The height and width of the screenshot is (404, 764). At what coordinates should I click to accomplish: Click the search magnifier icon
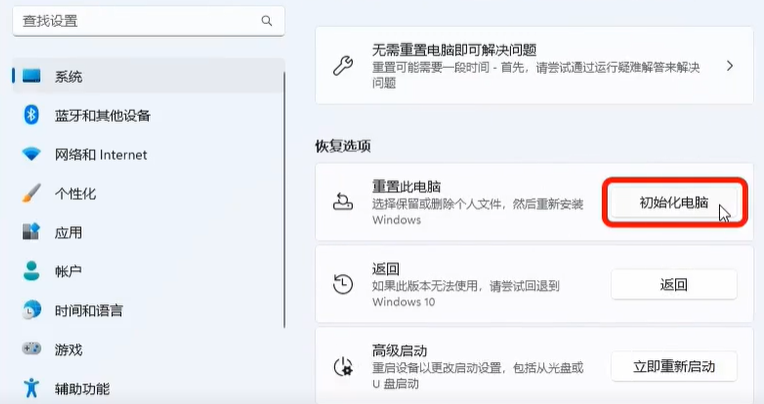tap(267, 21)
